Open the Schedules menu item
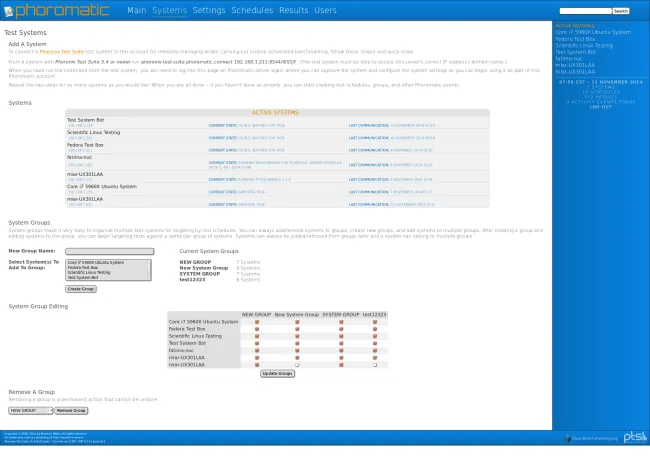Screen dimensions: 650x456 (x=252, y=10)
